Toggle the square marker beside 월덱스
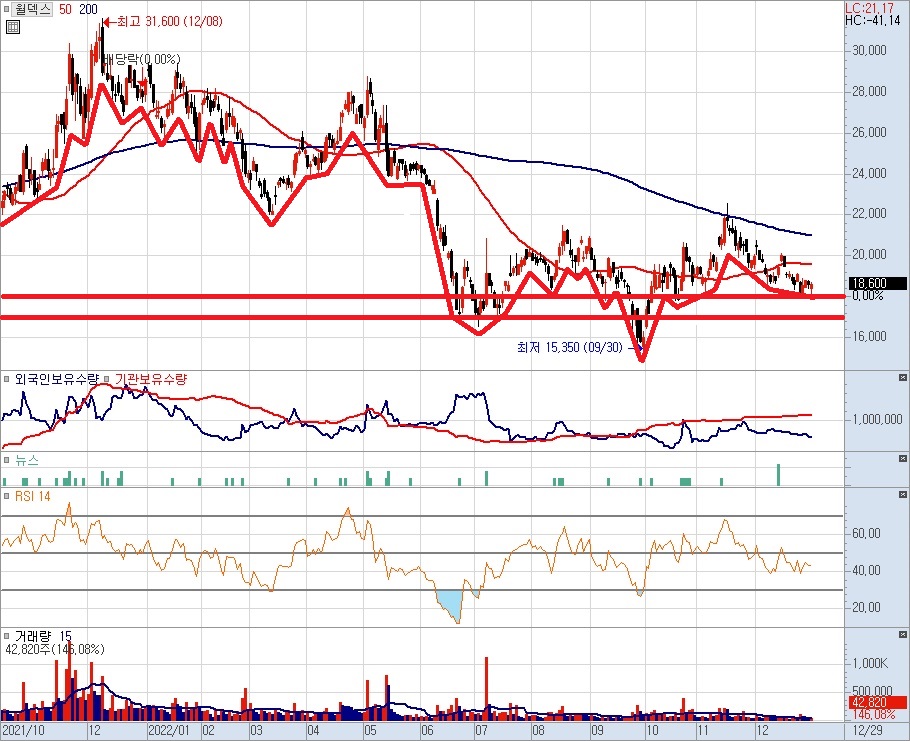Viewport: 910px width, 741px height. coord(6,9)
